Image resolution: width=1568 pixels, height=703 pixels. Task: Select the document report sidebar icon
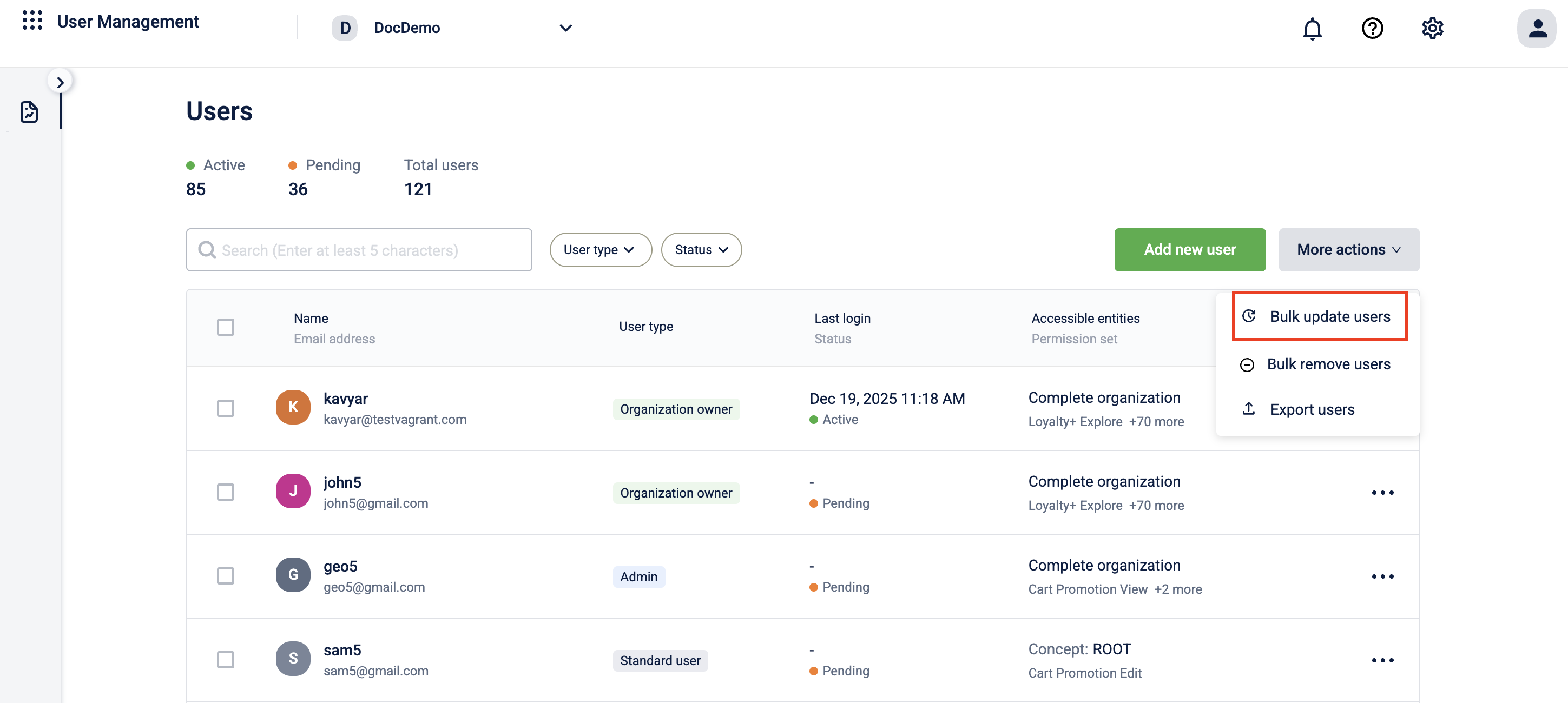[29, 112]
